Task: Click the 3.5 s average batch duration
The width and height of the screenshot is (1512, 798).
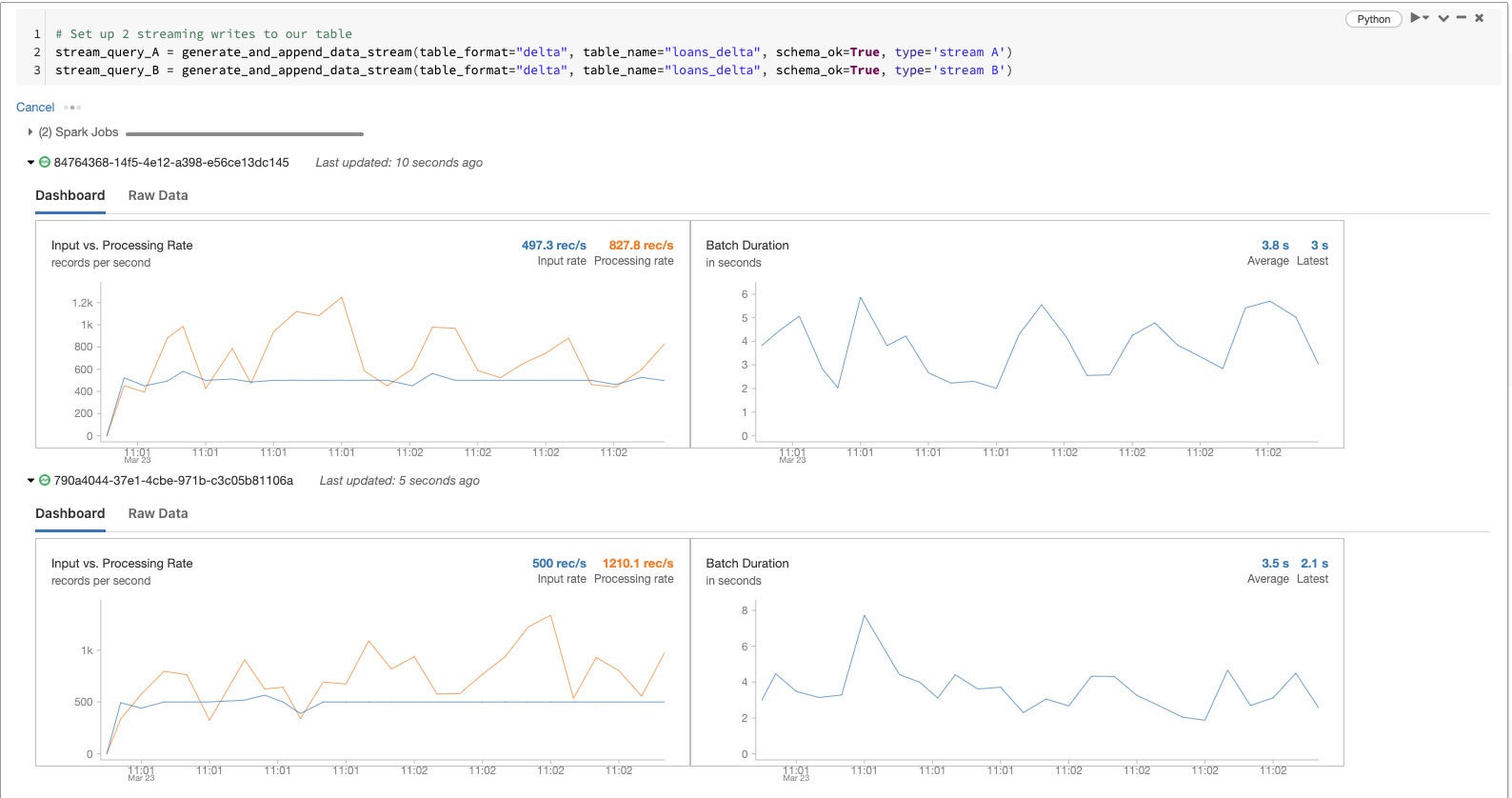Action: pyautogui.click(x=1275, y=564)
